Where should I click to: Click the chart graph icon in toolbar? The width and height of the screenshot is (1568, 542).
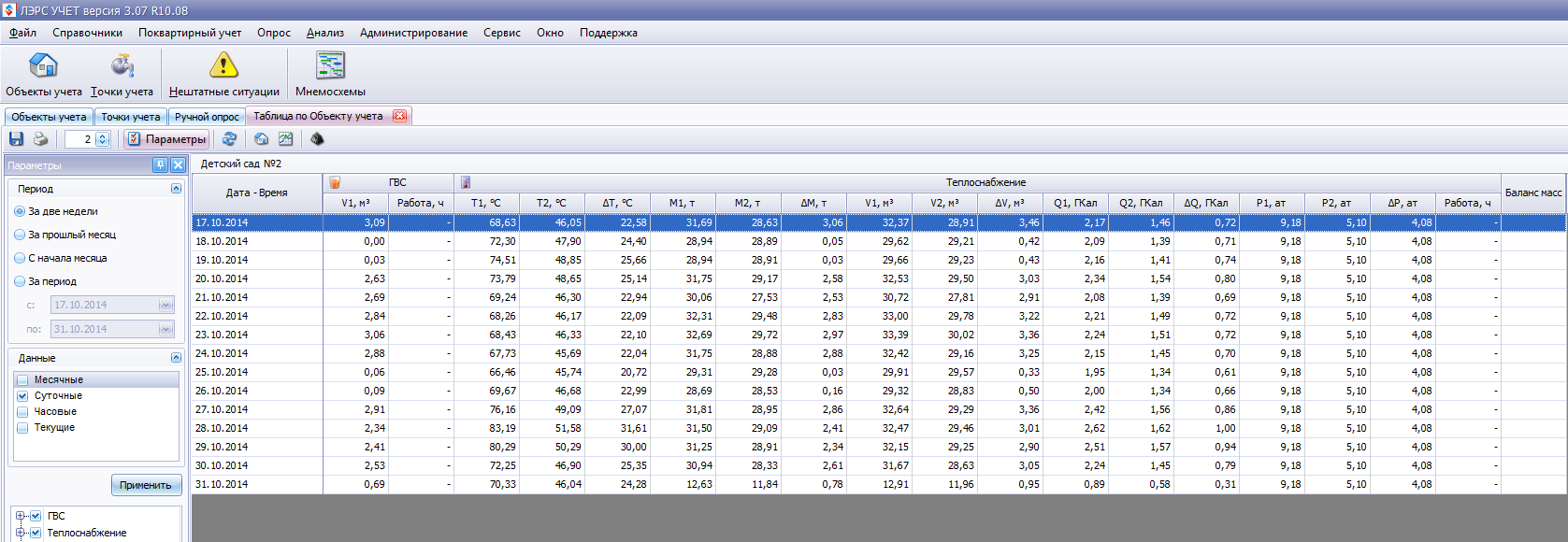coord(286,139)
